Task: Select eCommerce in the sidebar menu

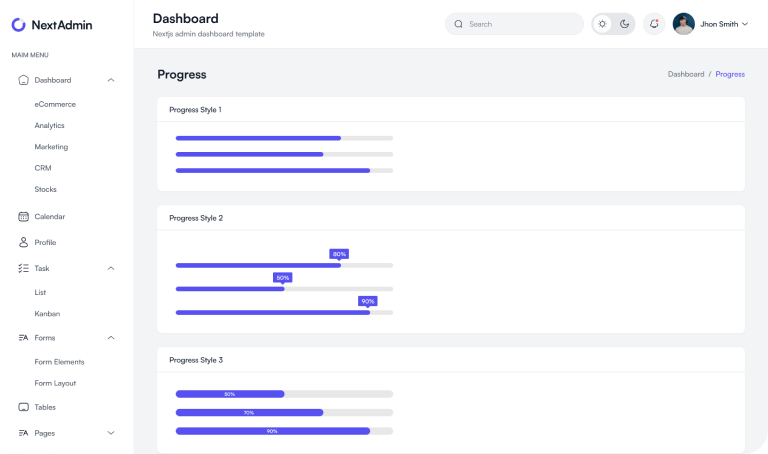Action: [55, 104]
